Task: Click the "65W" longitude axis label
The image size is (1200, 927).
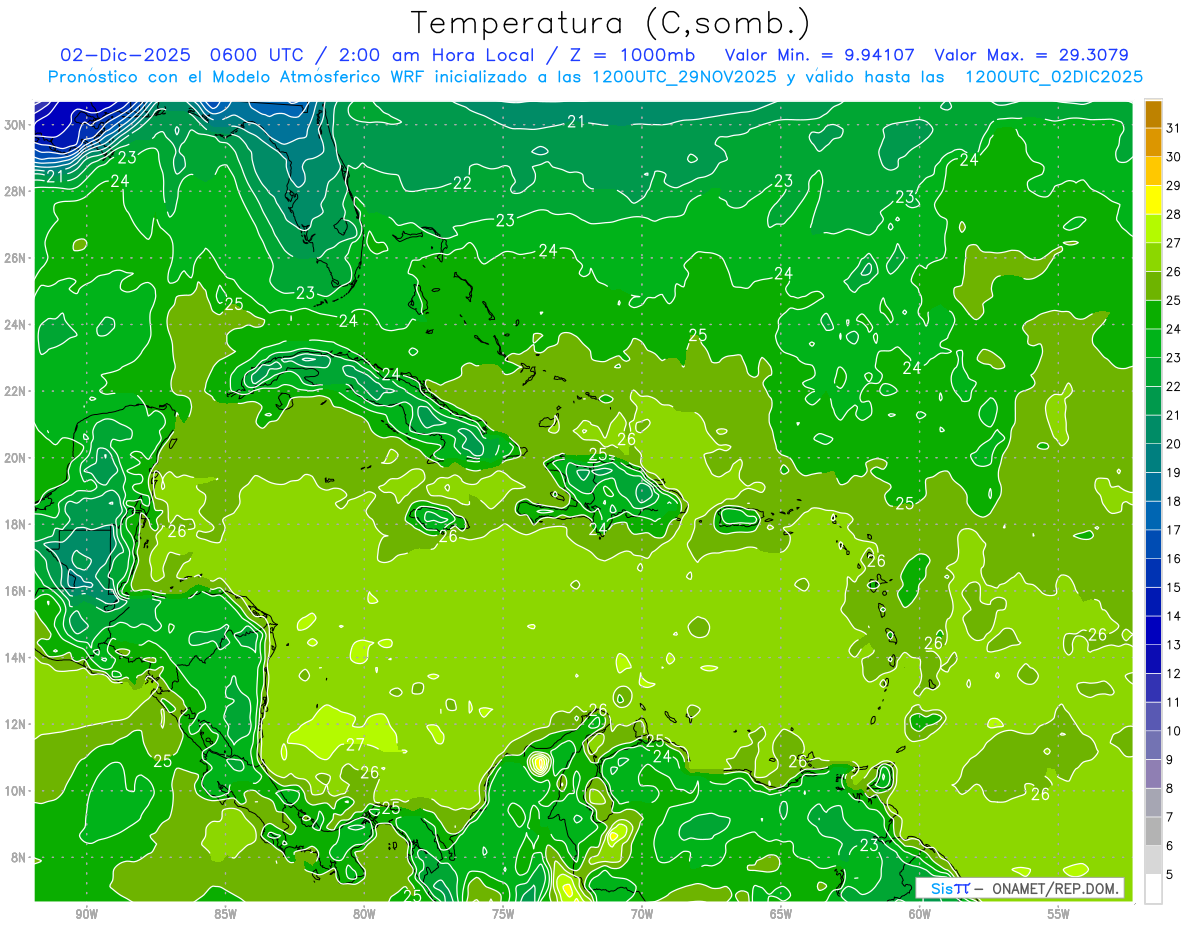Action: pos(781,915)
